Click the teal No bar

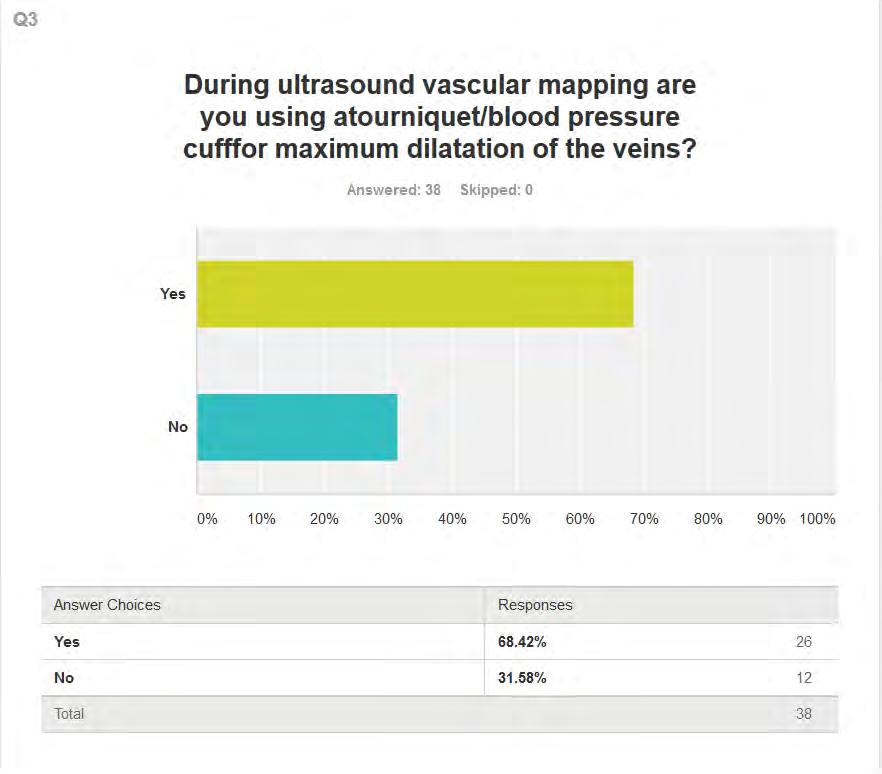(297, 427)
